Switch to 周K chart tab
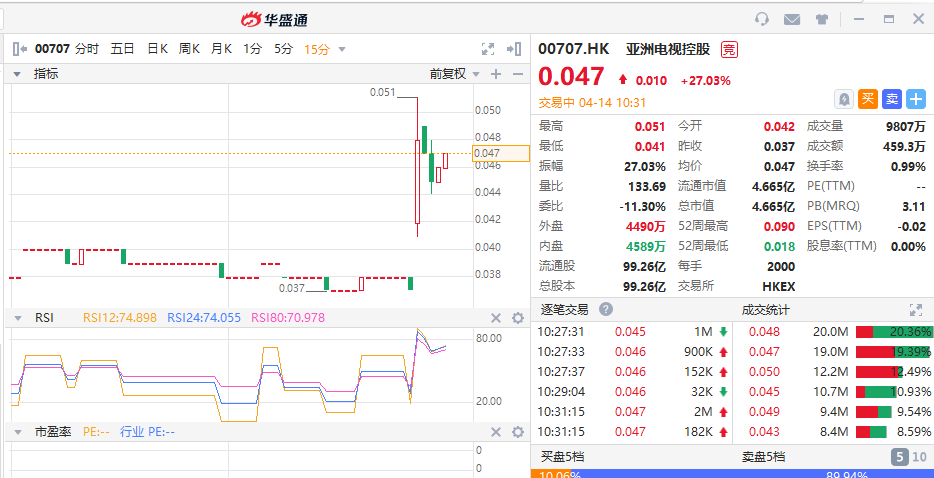Image resolution: width=934 pixels, height=478 pixels. click(189, 49)
